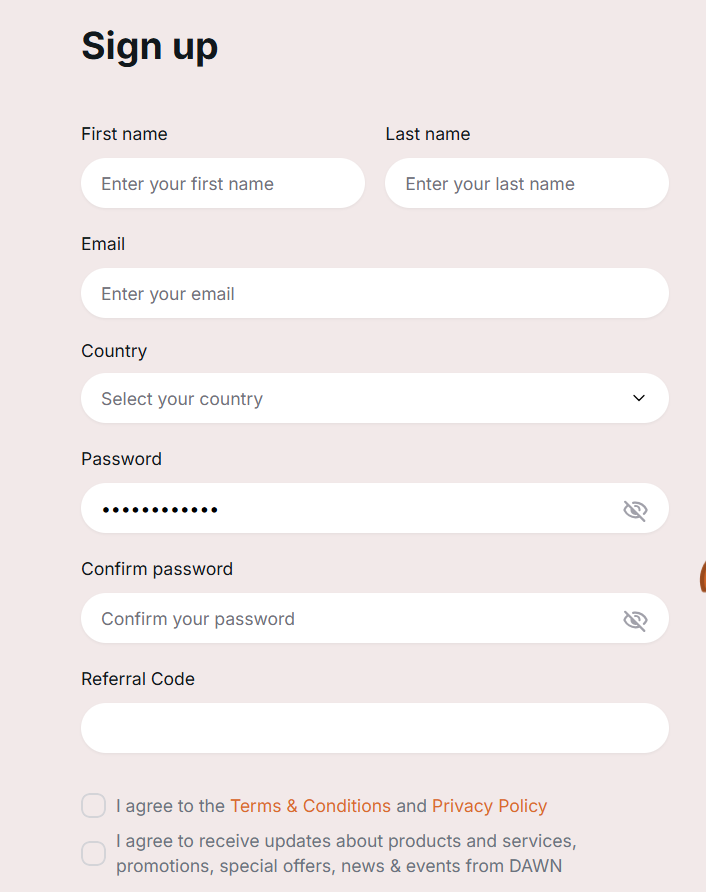Click the chevron arrow in the Country selector
706x892 pixels.
639,398
